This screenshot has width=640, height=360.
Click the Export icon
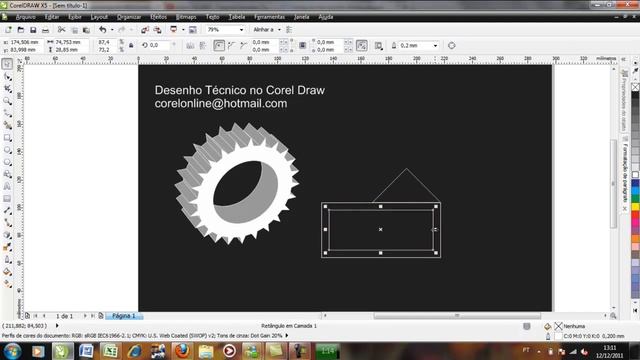[158, 30]
